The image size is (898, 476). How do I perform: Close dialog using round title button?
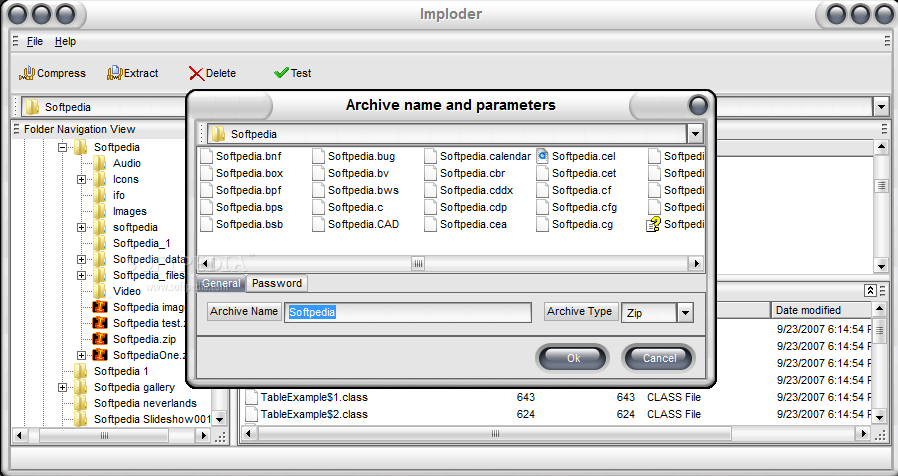698,105
